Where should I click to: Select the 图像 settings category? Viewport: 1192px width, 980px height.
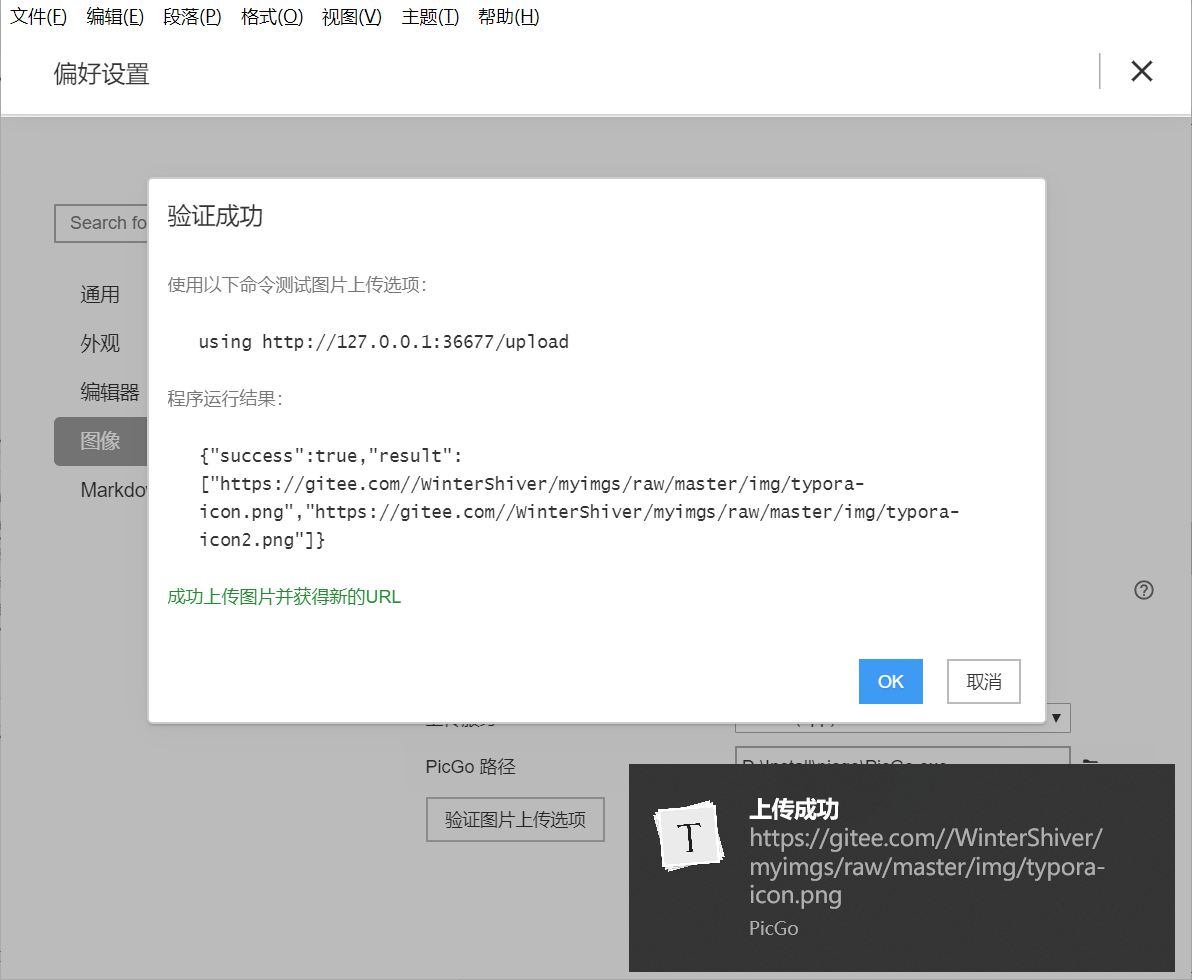point(101,441)
